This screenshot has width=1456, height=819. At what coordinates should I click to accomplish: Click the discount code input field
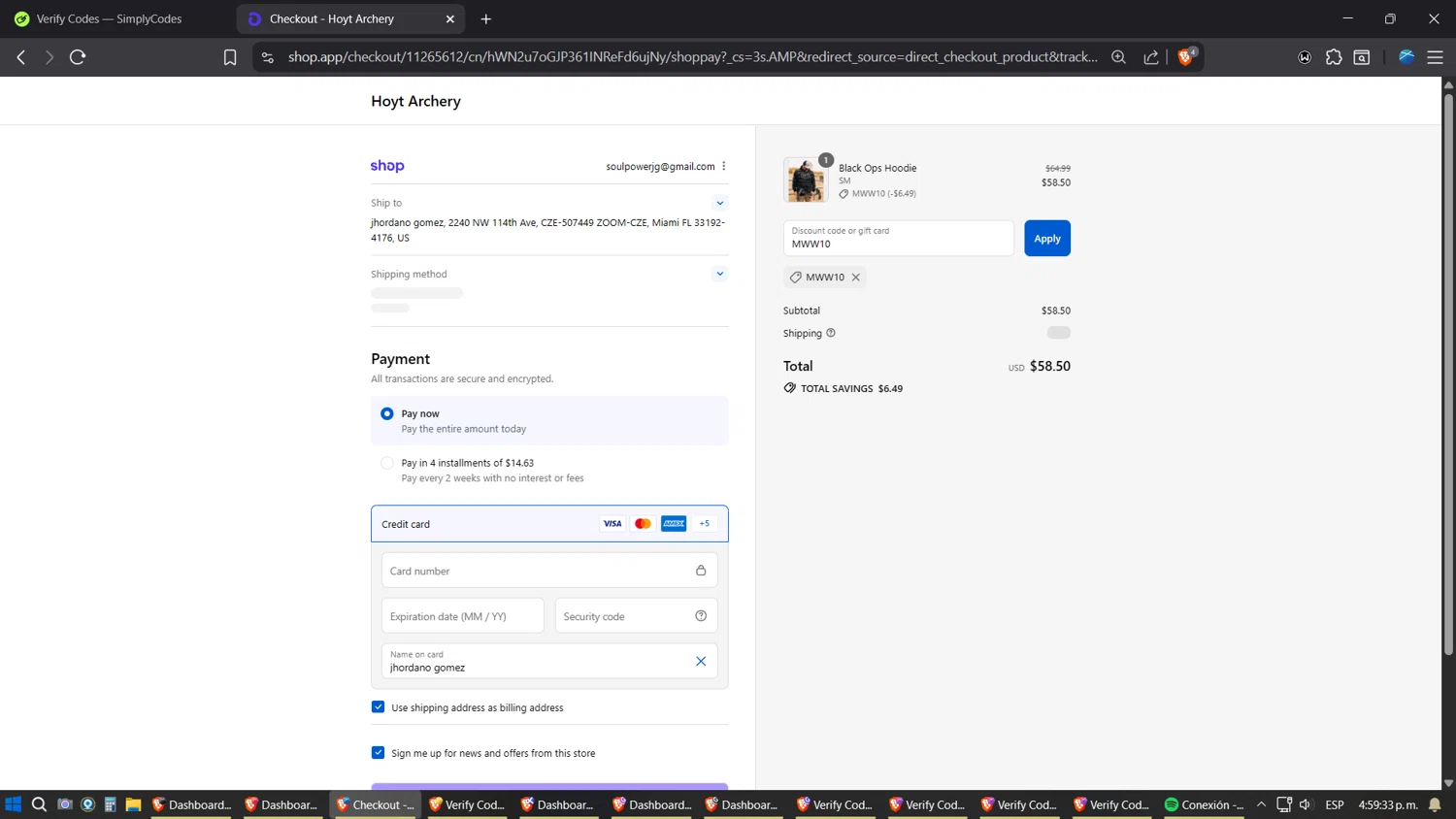(x=899, y=239)
